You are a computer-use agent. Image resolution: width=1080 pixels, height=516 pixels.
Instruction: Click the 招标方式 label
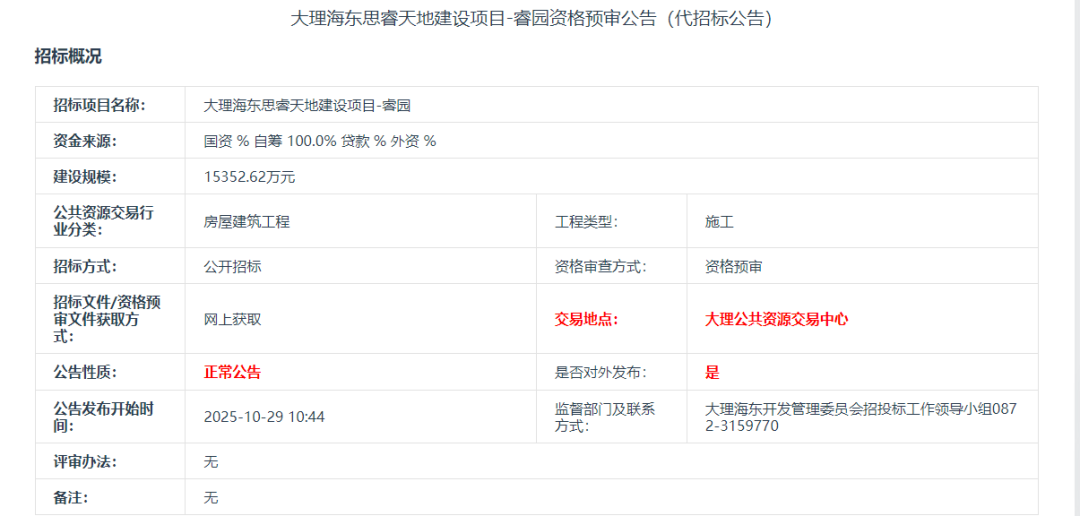point(85,267)
